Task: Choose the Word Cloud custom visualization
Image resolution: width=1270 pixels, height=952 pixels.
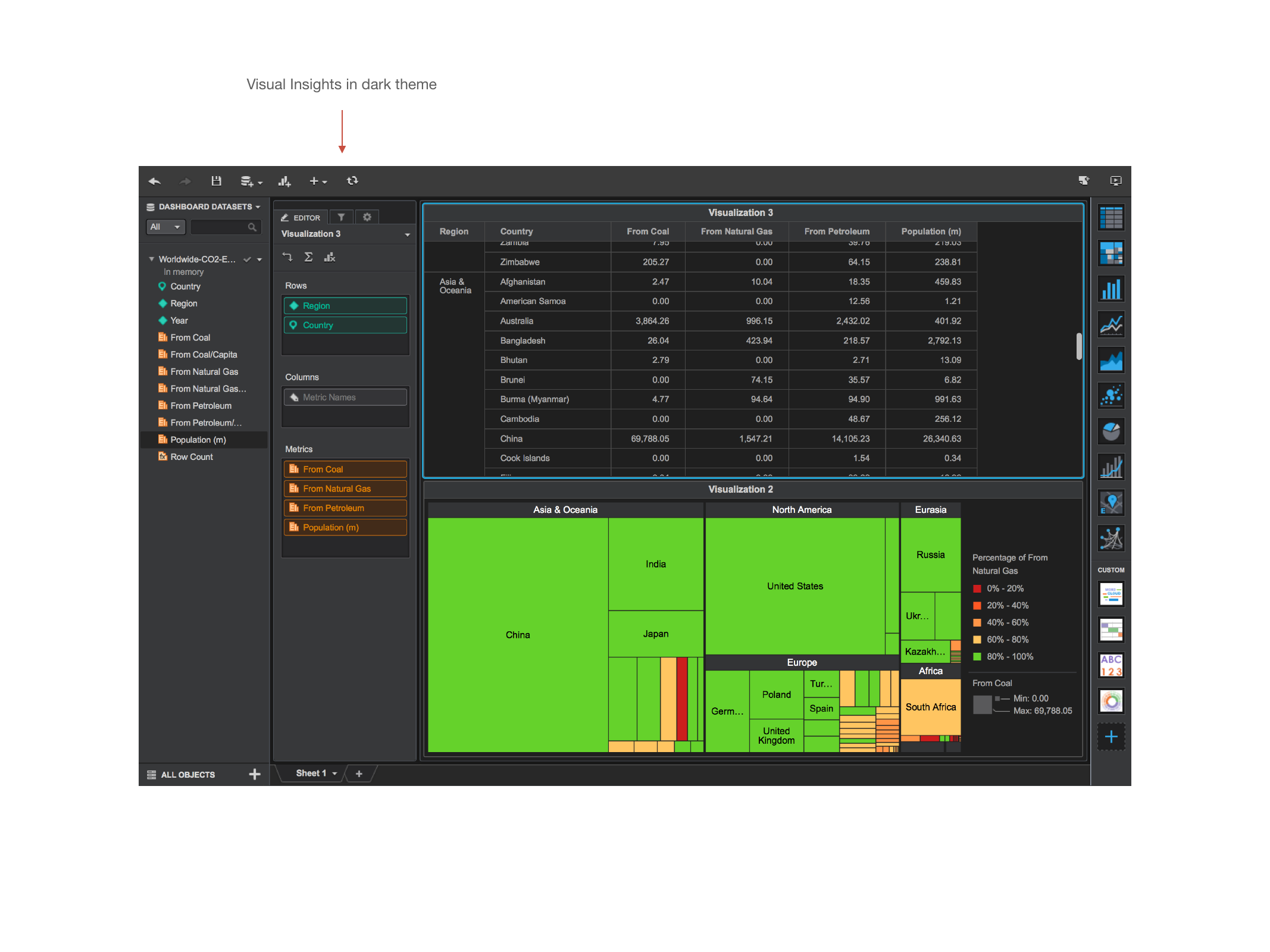Action: 1111,594
